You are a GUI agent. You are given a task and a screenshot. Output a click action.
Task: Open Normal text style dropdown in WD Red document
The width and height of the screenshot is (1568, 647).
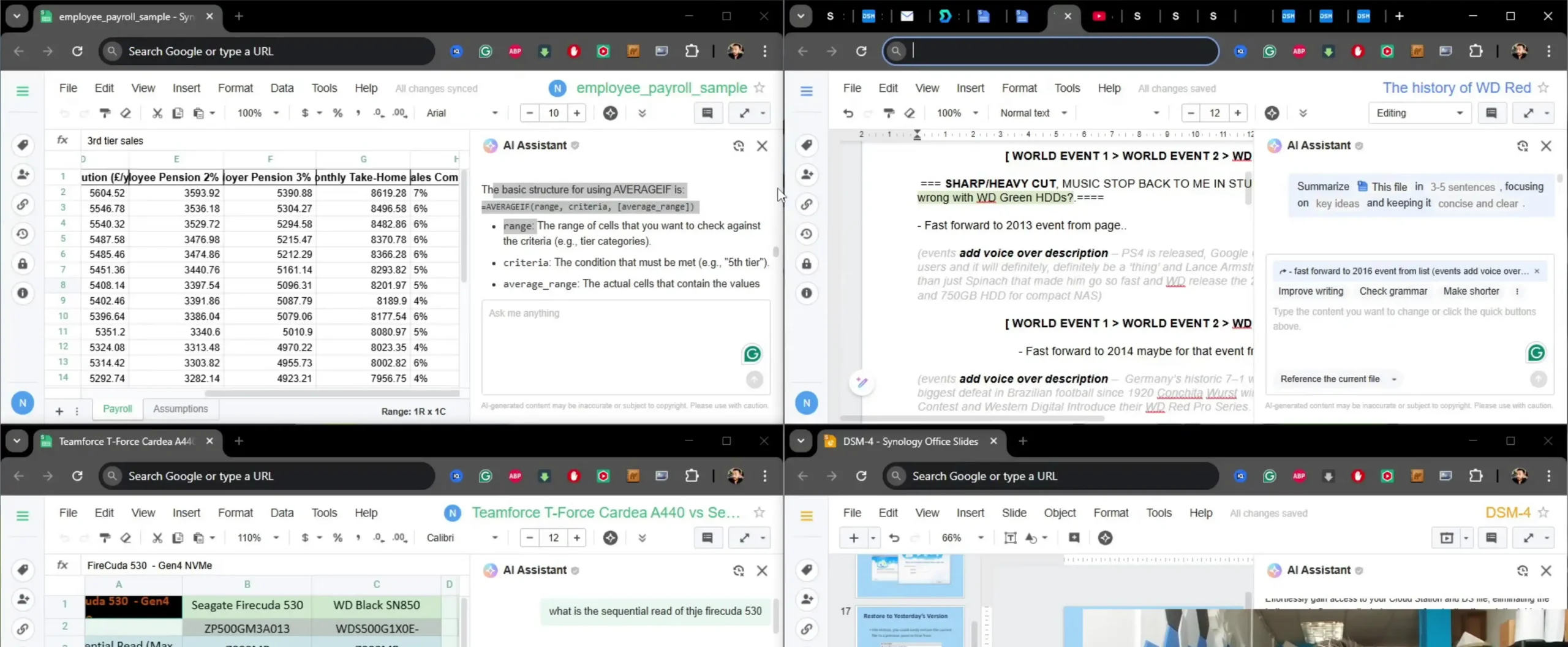click(x=1034, y=113)
